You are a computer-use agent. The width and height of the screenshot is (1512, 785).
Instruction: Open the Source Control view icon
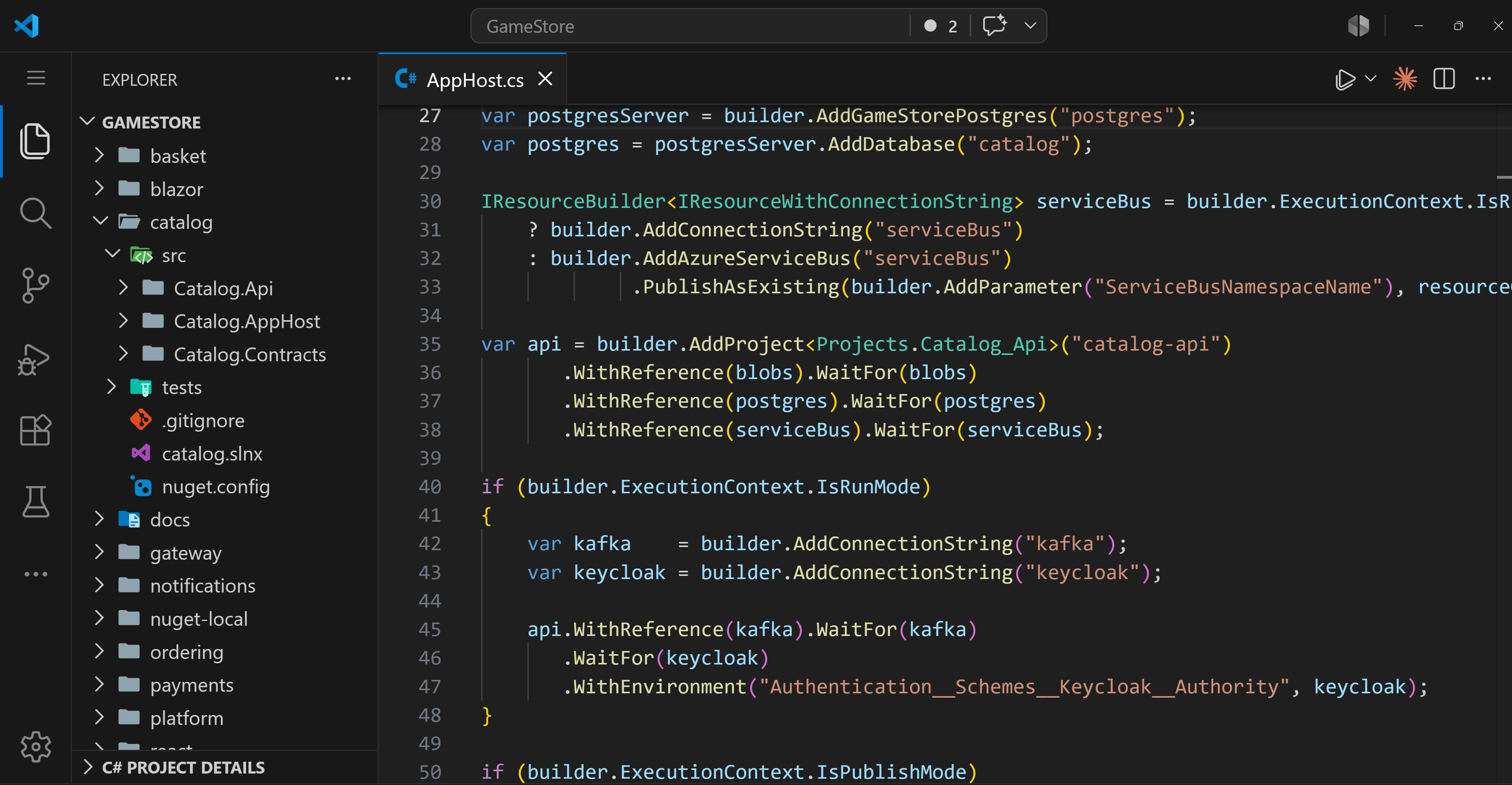35,285
